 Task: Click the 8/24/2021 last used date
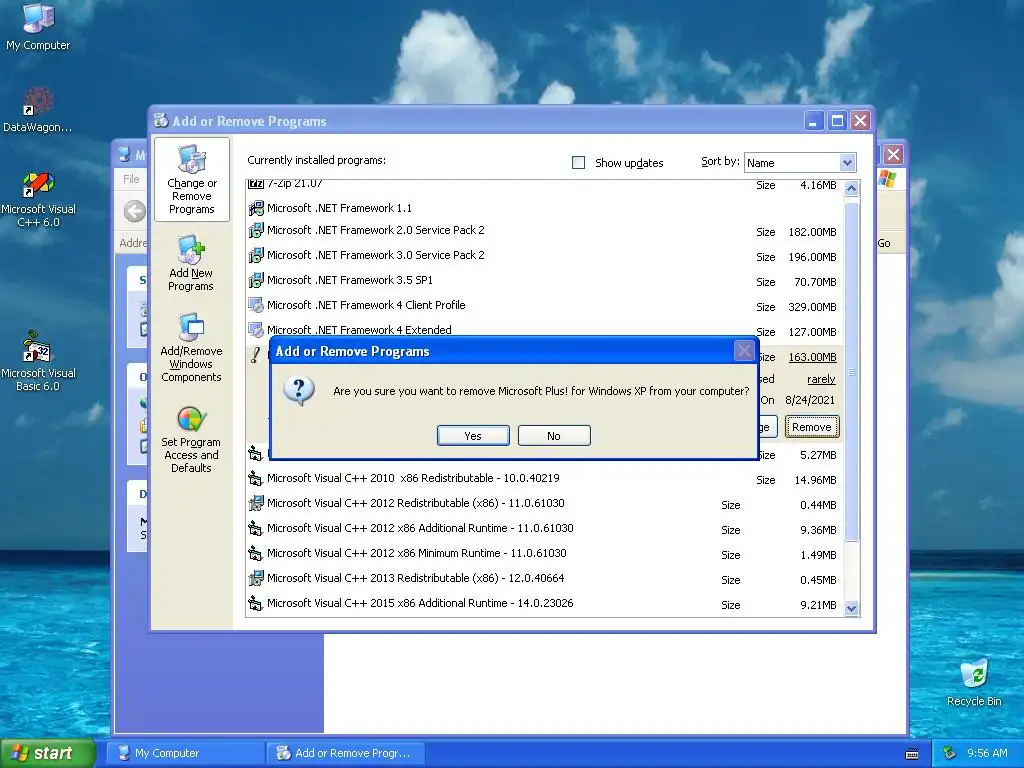point(810,400)
